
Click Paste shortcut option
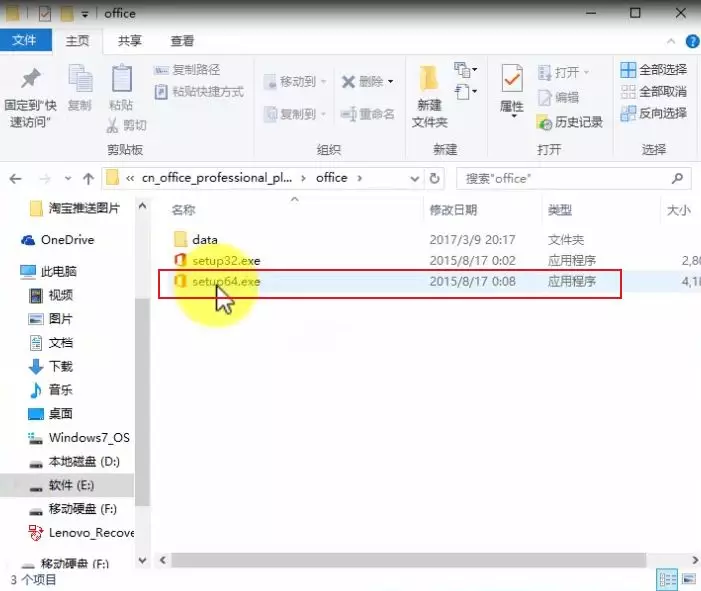pyautogui.click(x=199, y=92)
